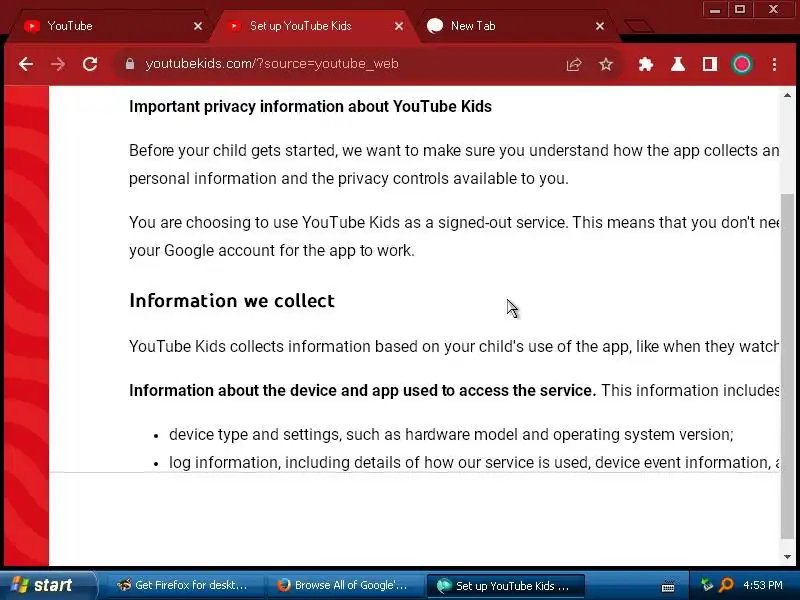Click 'Important privacy information about YouTube Kids' heading
This screenshot has height=600, width=800.
coord(310,106)
